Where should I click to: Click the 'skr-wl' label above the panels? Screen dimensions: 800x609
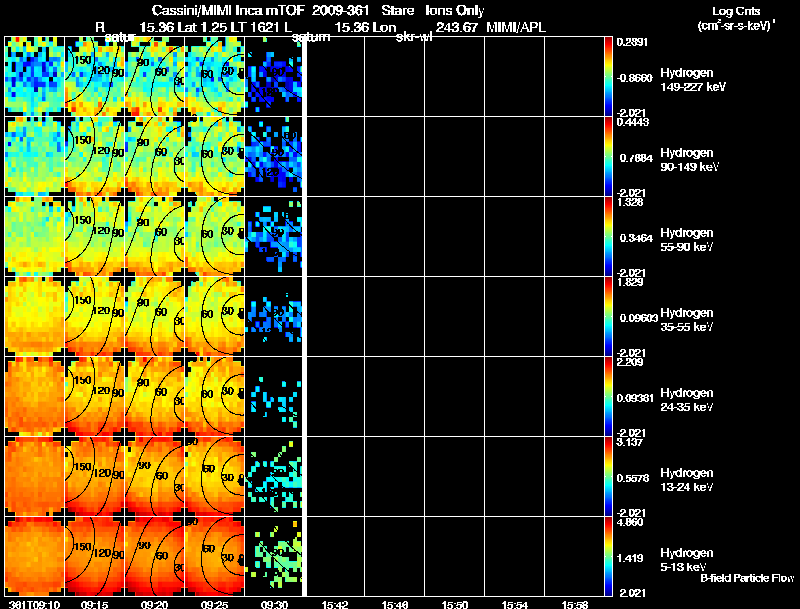[414, 37]
